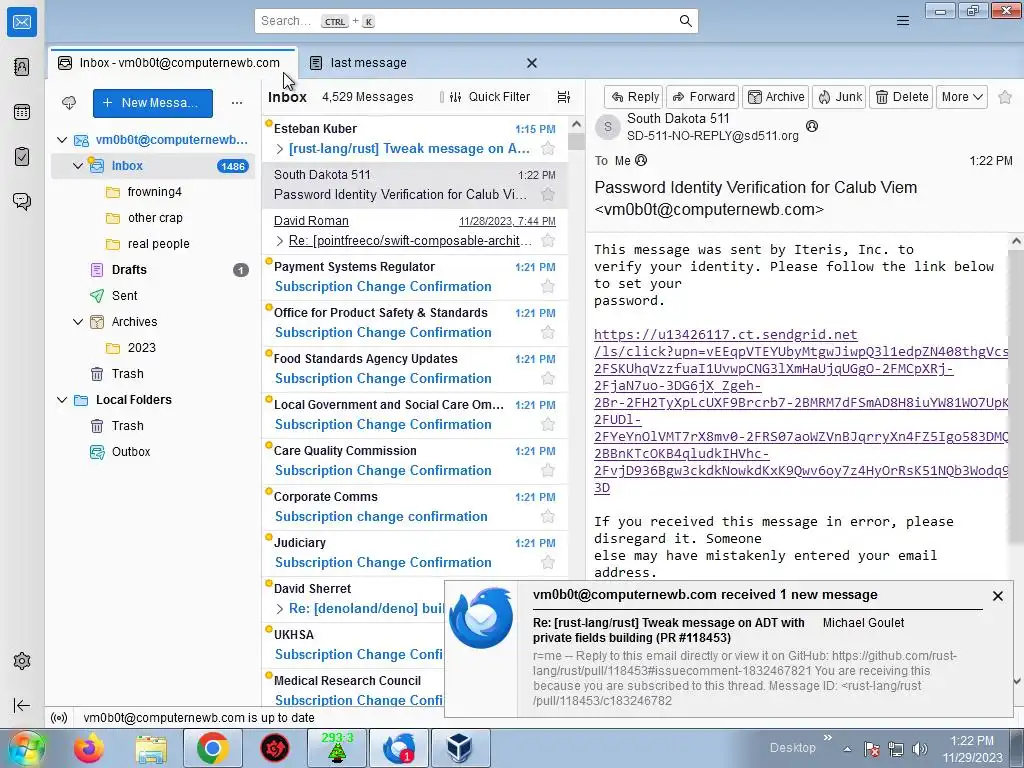Star the Food Standards Agency message

click(x=548, y=378)
